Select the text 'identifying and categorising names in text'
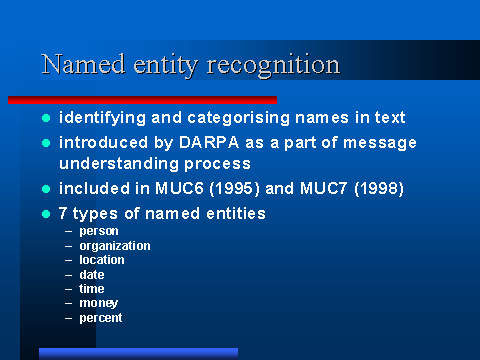This screenshot has width=480, height=360. (232, 118)
